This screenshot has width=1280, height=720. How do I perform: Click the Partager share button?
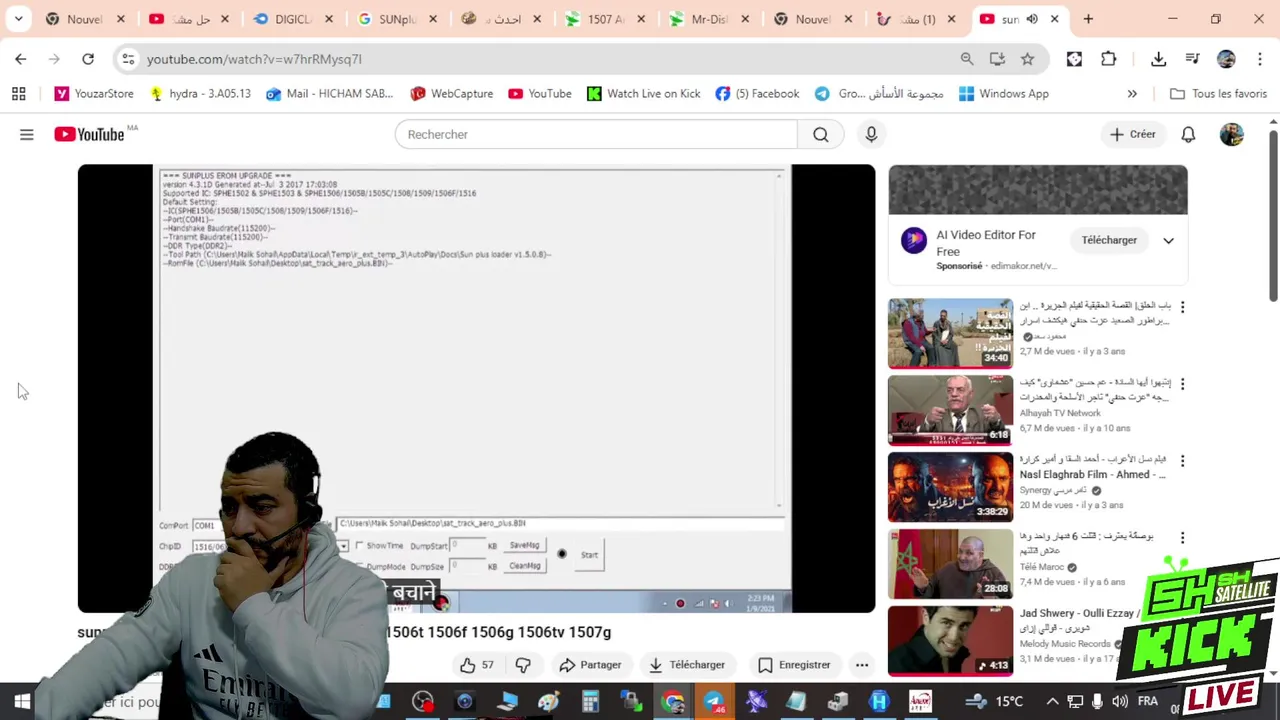(591, 665)
